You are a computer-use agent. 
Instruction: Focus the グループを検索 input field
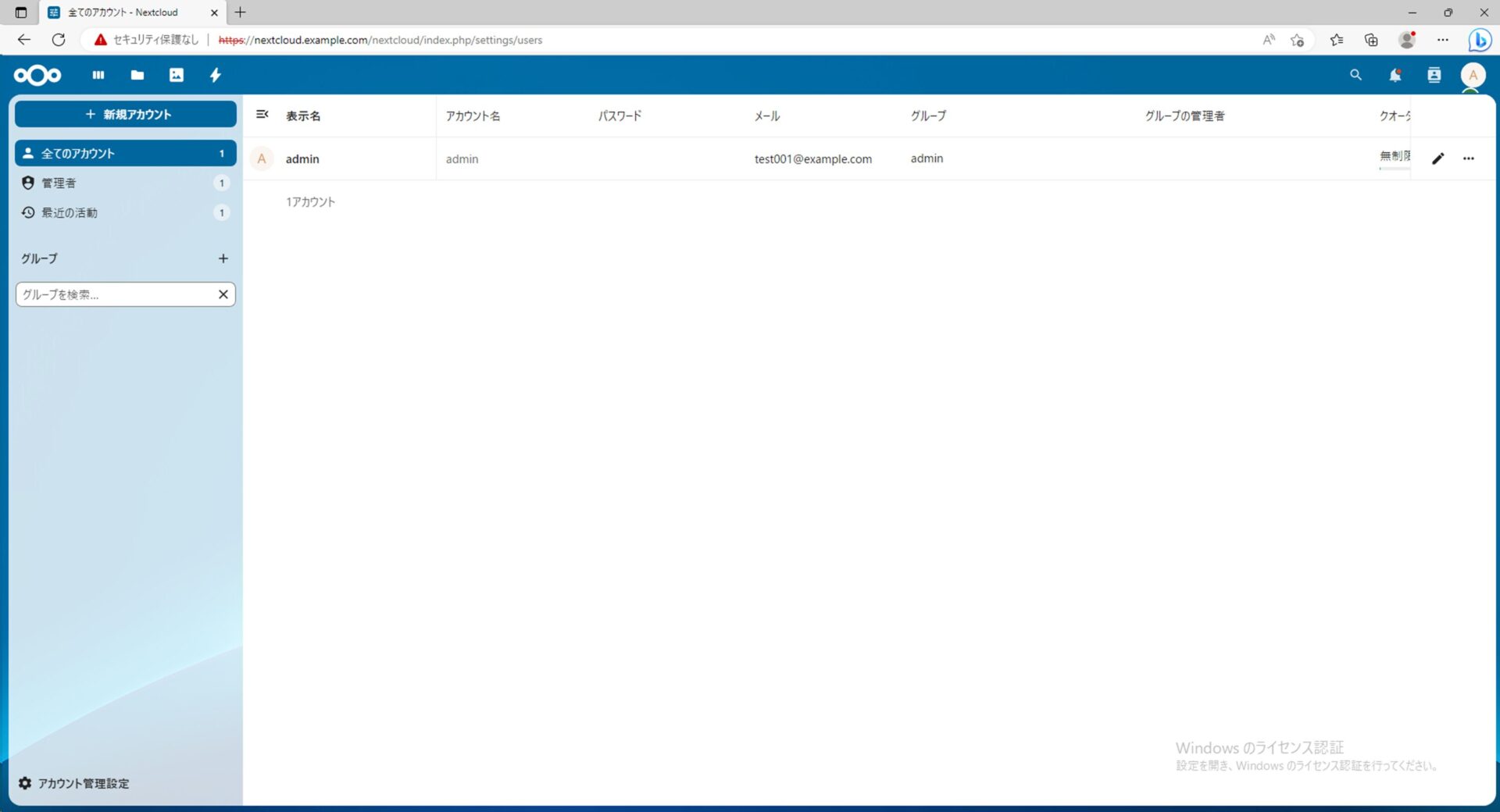click(x=114, y=294)
